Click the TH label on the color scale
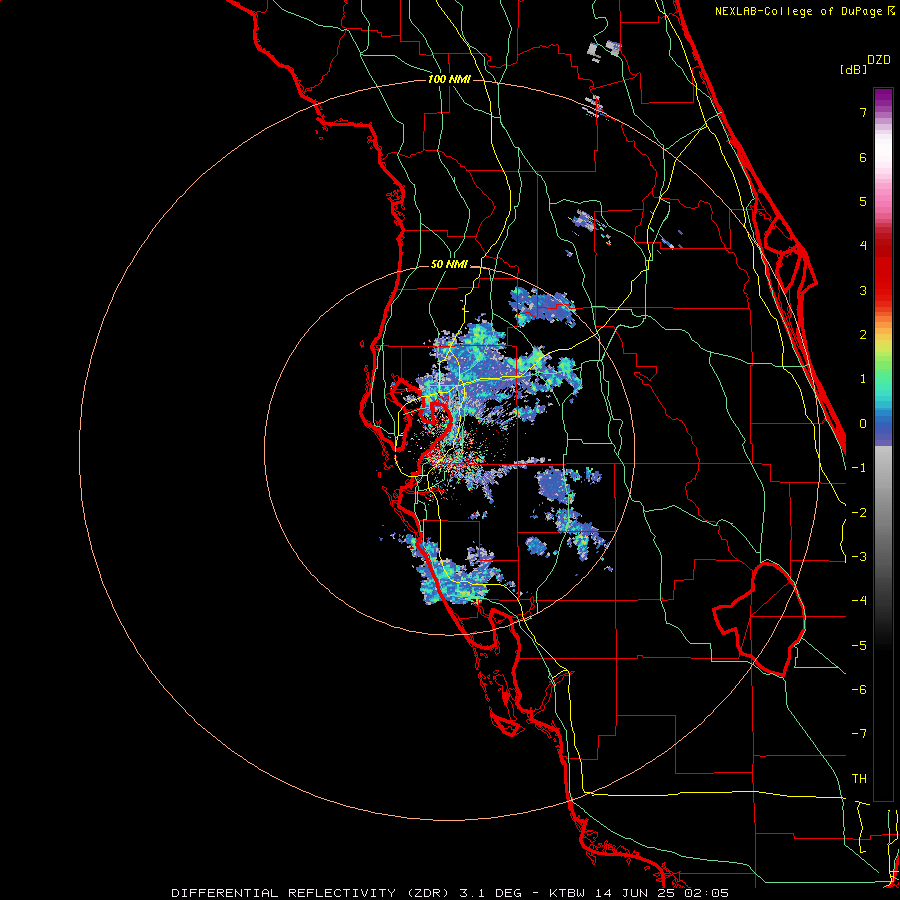This screenshot has height=900, width=900. pos(859,778)
